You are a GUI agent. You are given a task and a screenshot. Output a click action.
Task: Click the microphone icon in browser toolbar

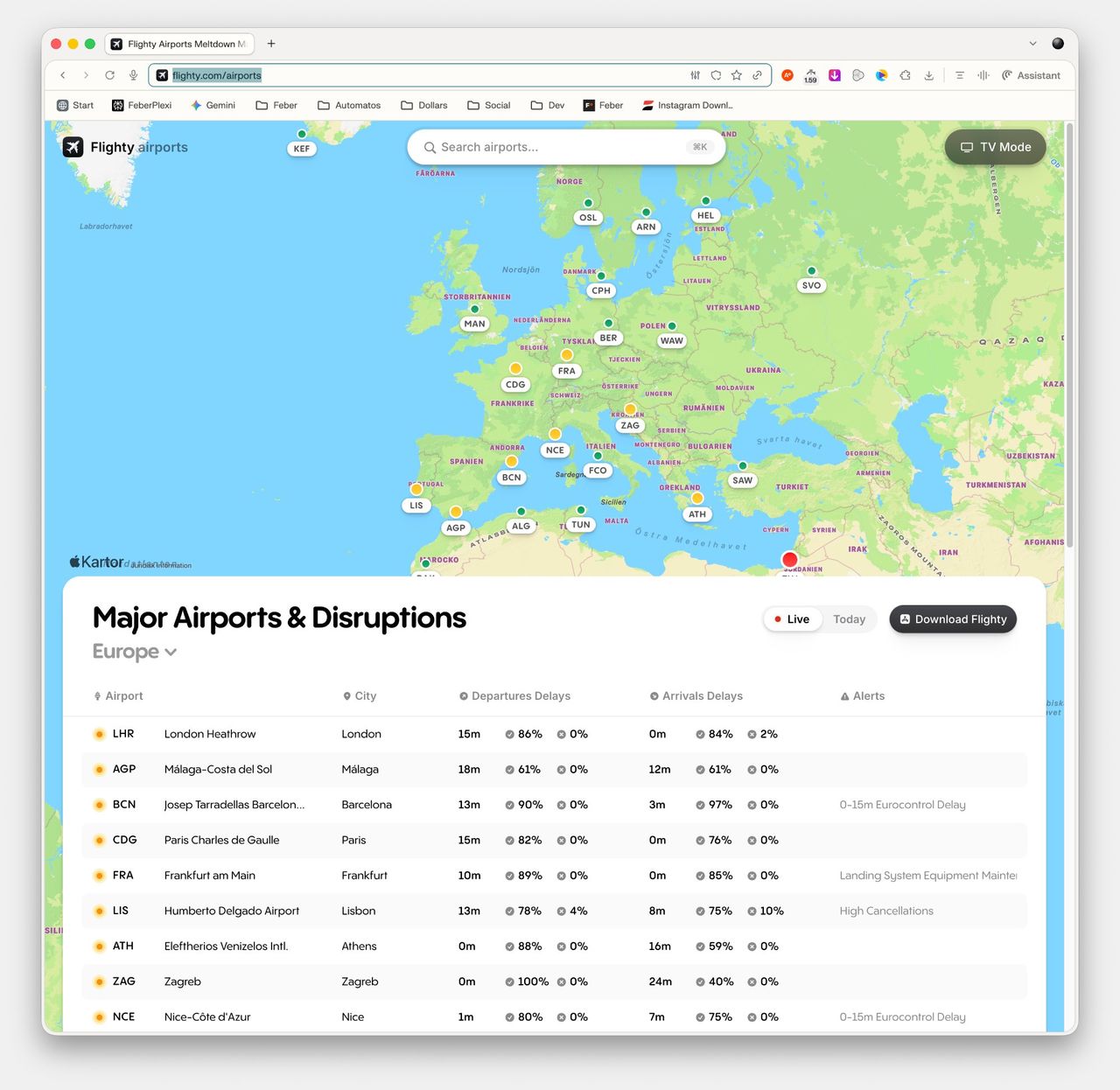click(133, 75)
